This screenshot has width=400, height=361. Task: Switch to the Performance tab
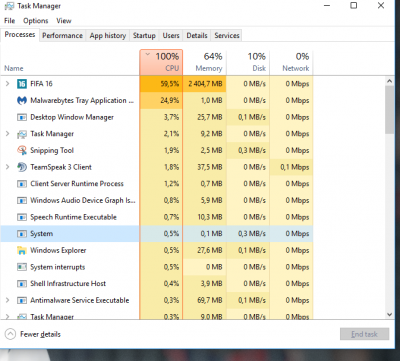coord(62,36)
